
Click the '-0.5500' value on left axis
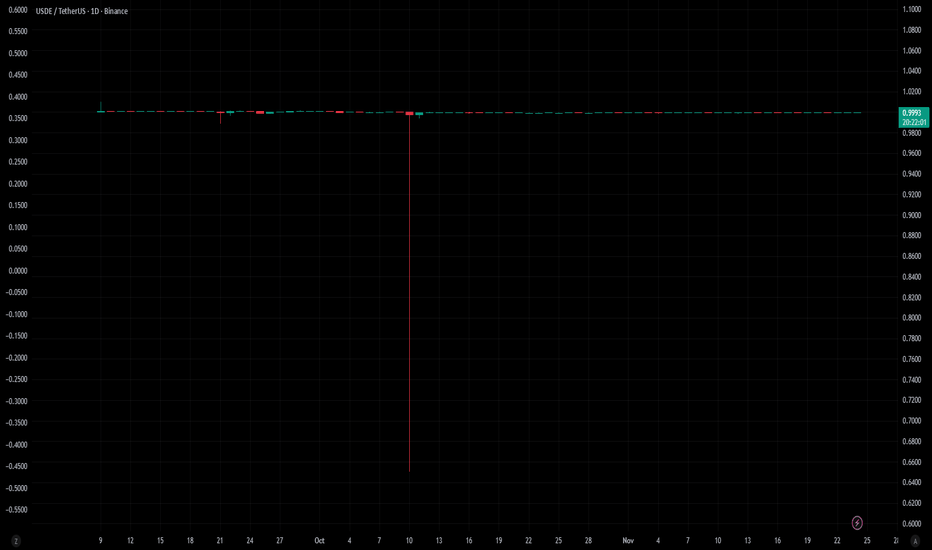click(x=17, y=510)
